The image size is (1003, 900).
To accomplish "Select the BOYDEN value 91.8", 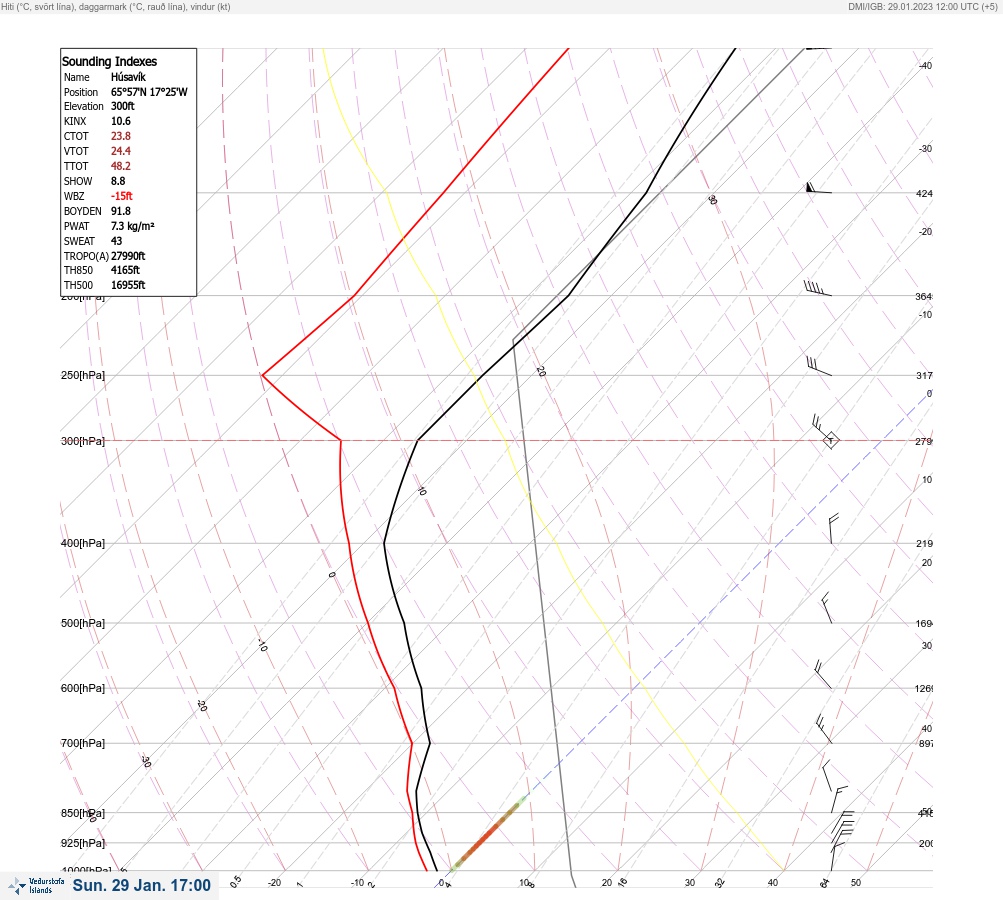I will (x=120, y=211).
